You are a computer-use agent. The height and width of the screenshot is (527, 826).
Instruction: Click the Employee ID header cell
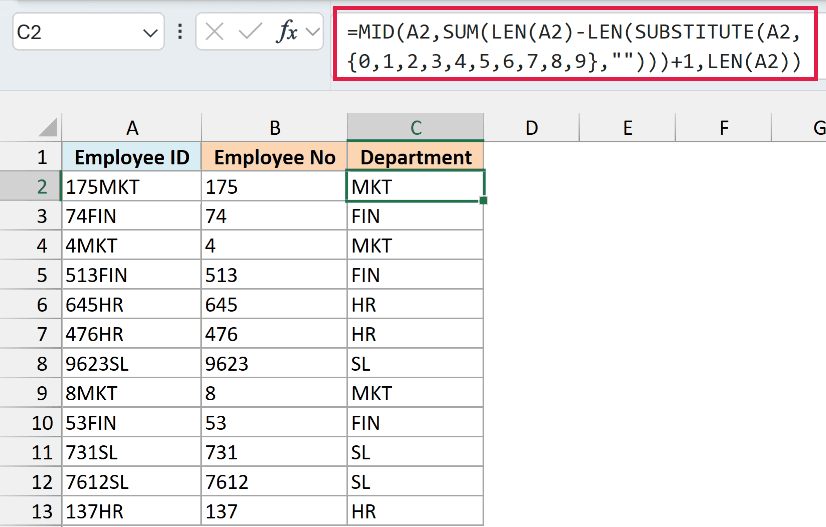pyautogui.click(x=132, y=157)
